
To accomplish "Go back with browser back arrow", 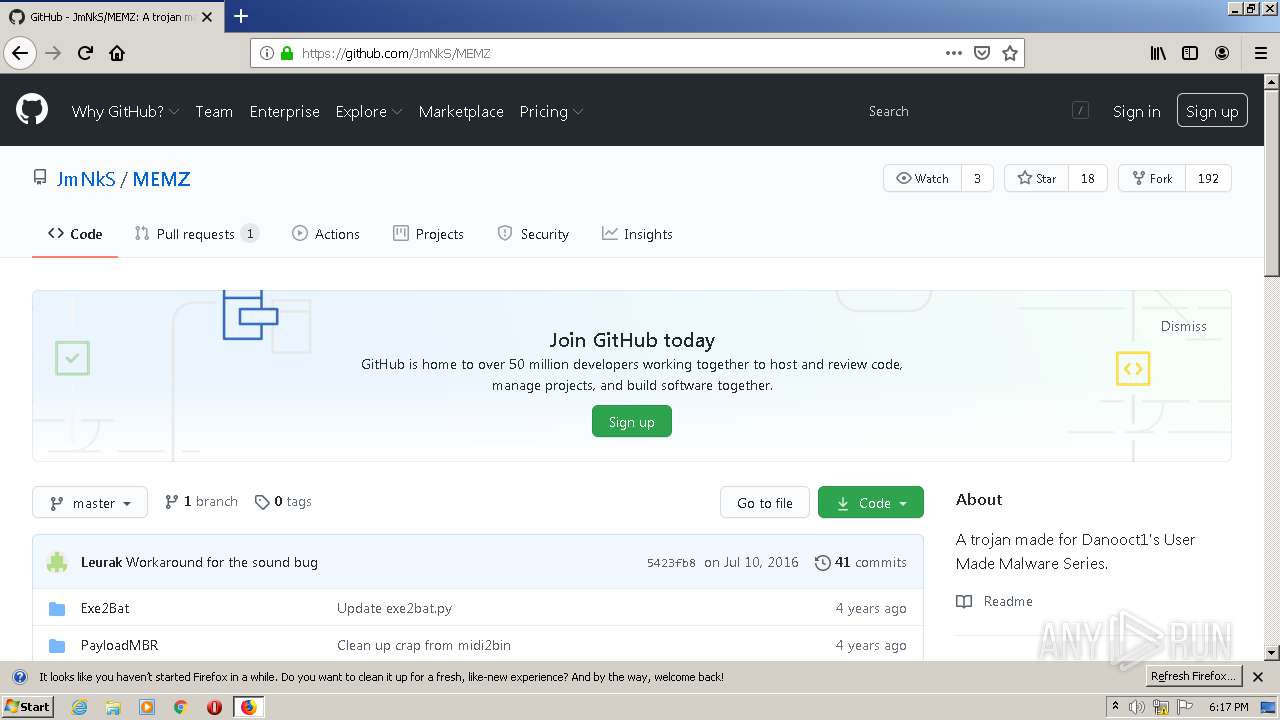I will click(20, 53).
